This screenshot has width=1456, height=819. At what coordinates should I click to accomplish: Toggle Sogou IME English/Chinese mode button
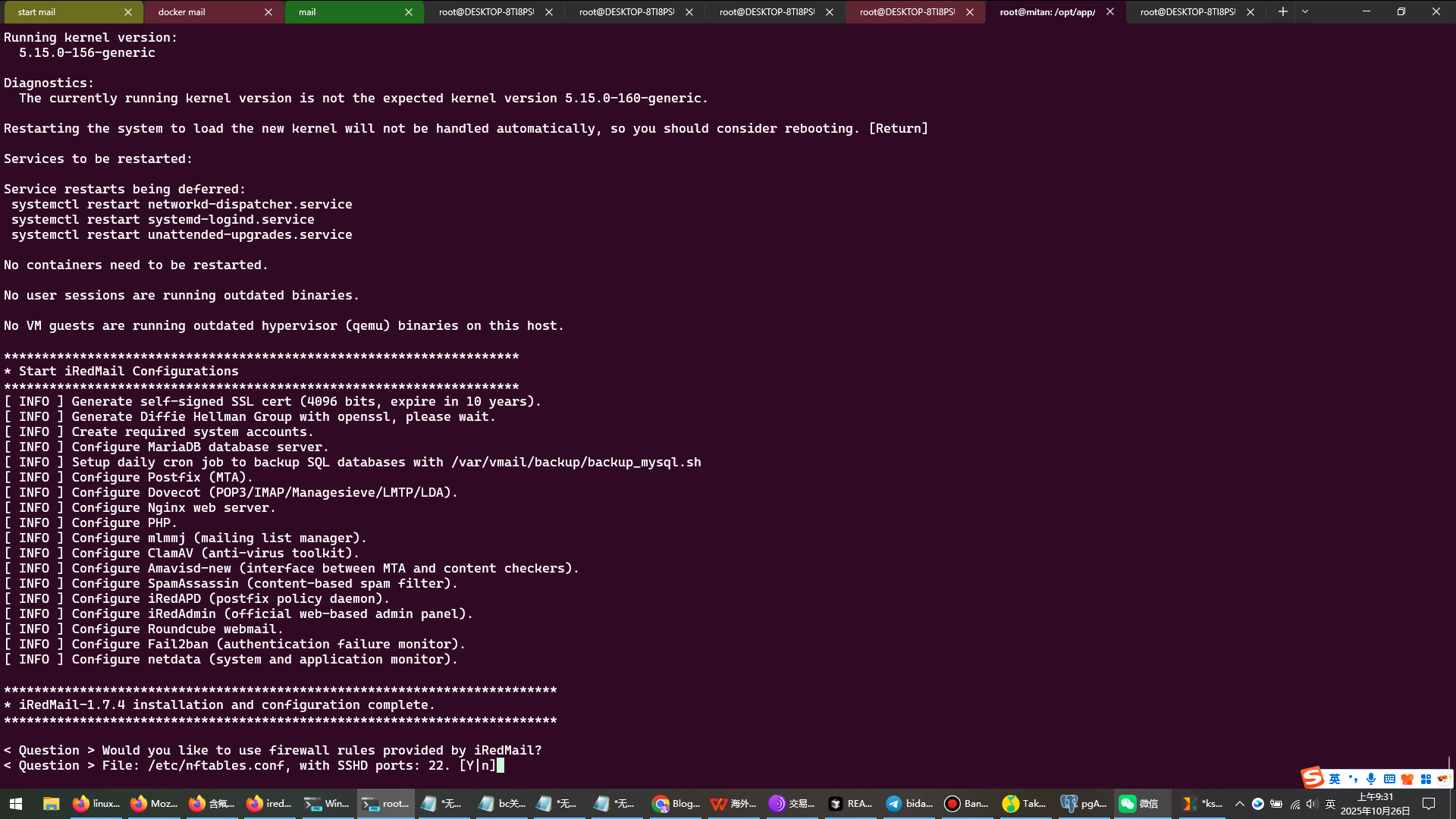click(x=1335, y=779)
